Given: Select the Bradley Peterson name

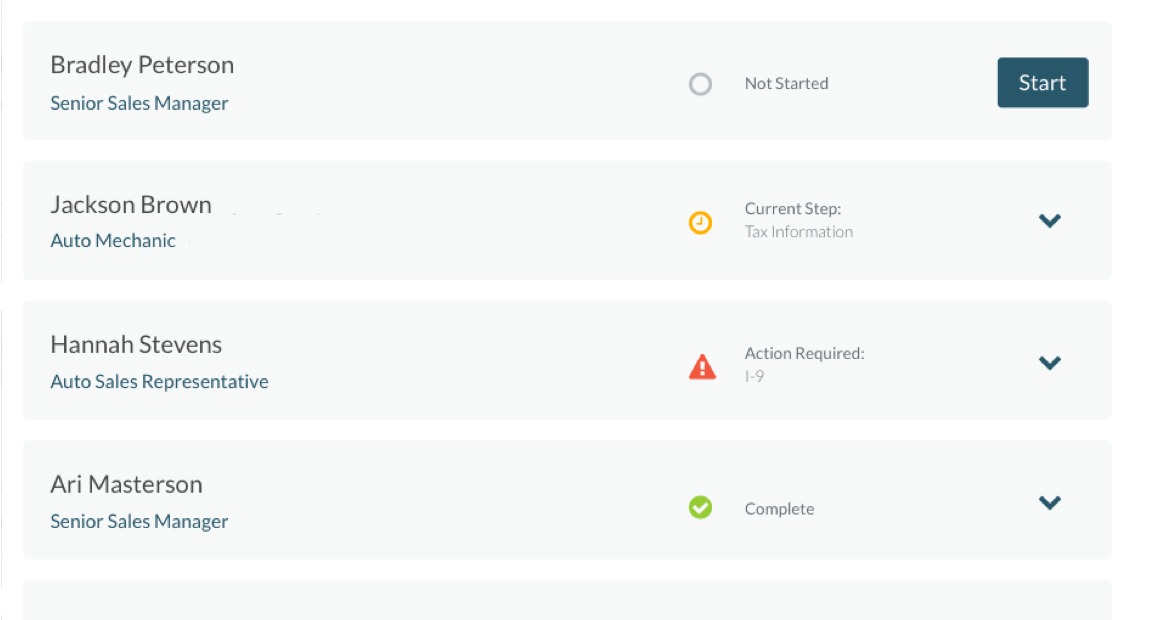Looking at the screenshot, I should (142, 65).
